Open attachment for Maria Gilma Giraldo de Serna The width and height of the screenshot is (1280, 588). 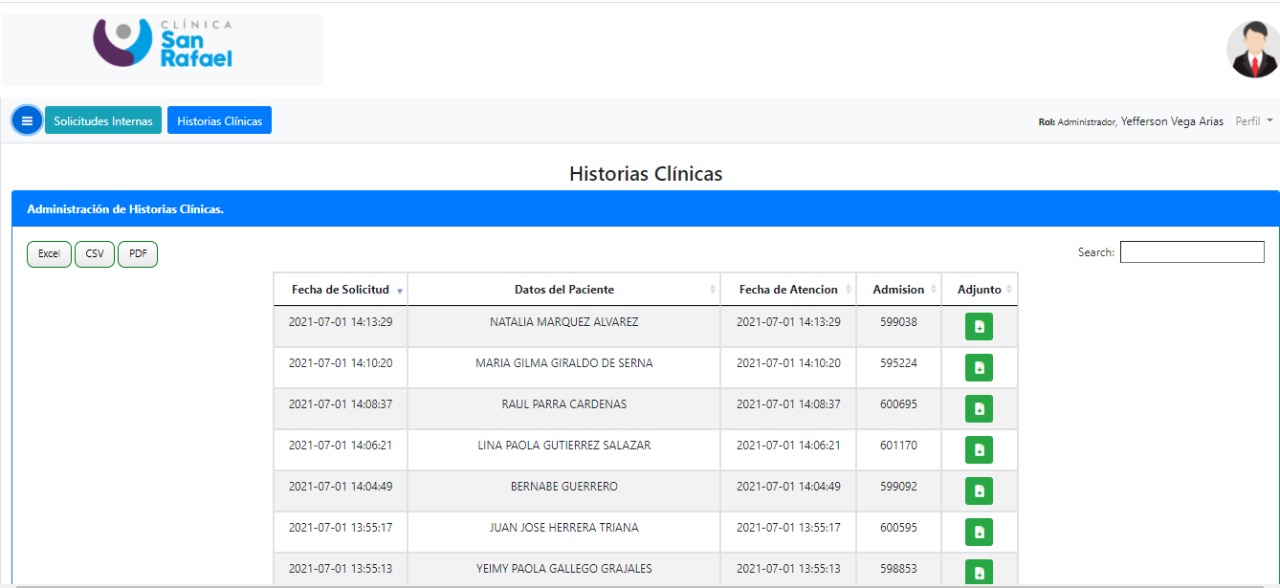click(979, 368)
